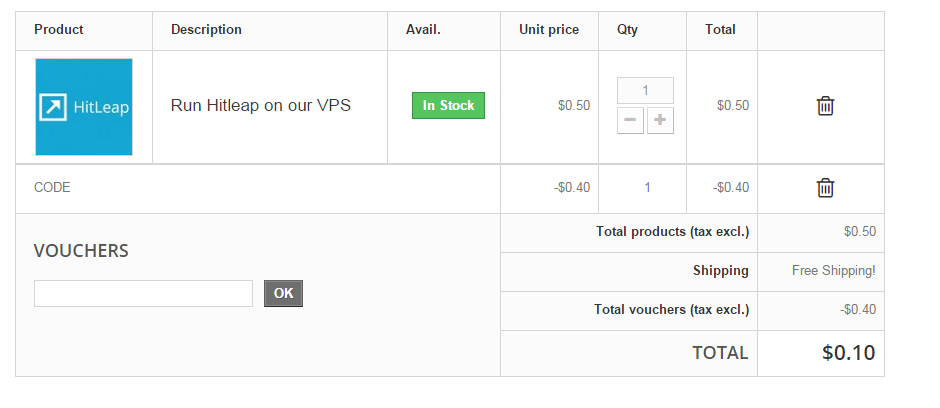Click the quantity input field
The width and height of the screenshot is (940, 408).
point(645,90)
